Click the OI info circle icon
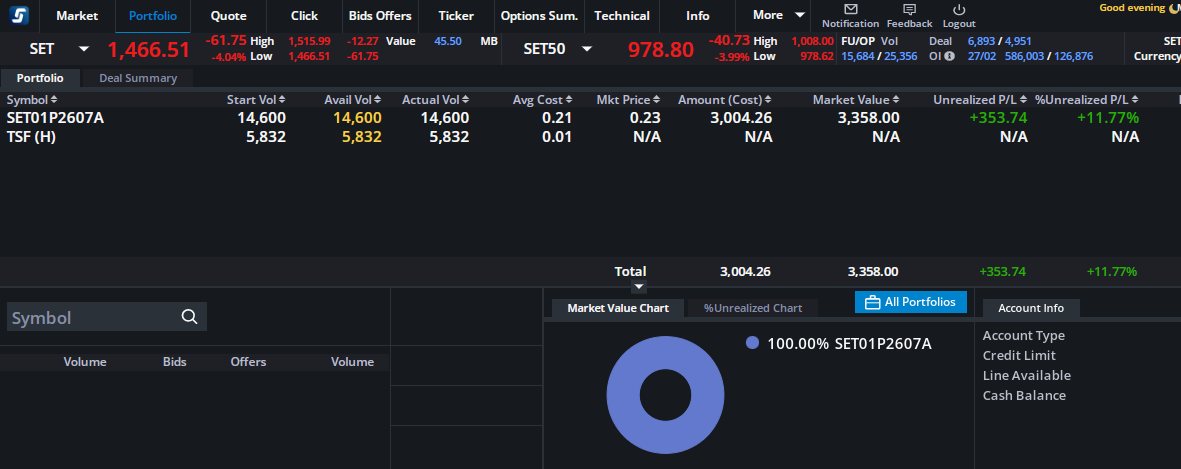 point(949,56)
